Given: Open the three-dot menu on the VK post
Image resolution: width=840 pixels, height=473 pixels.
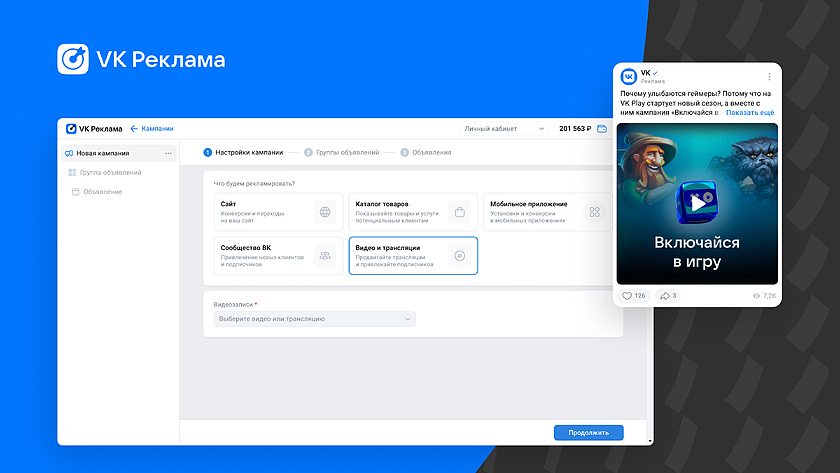Looking at the screenshot, I should pyautogui.click(x=769, y=77).
